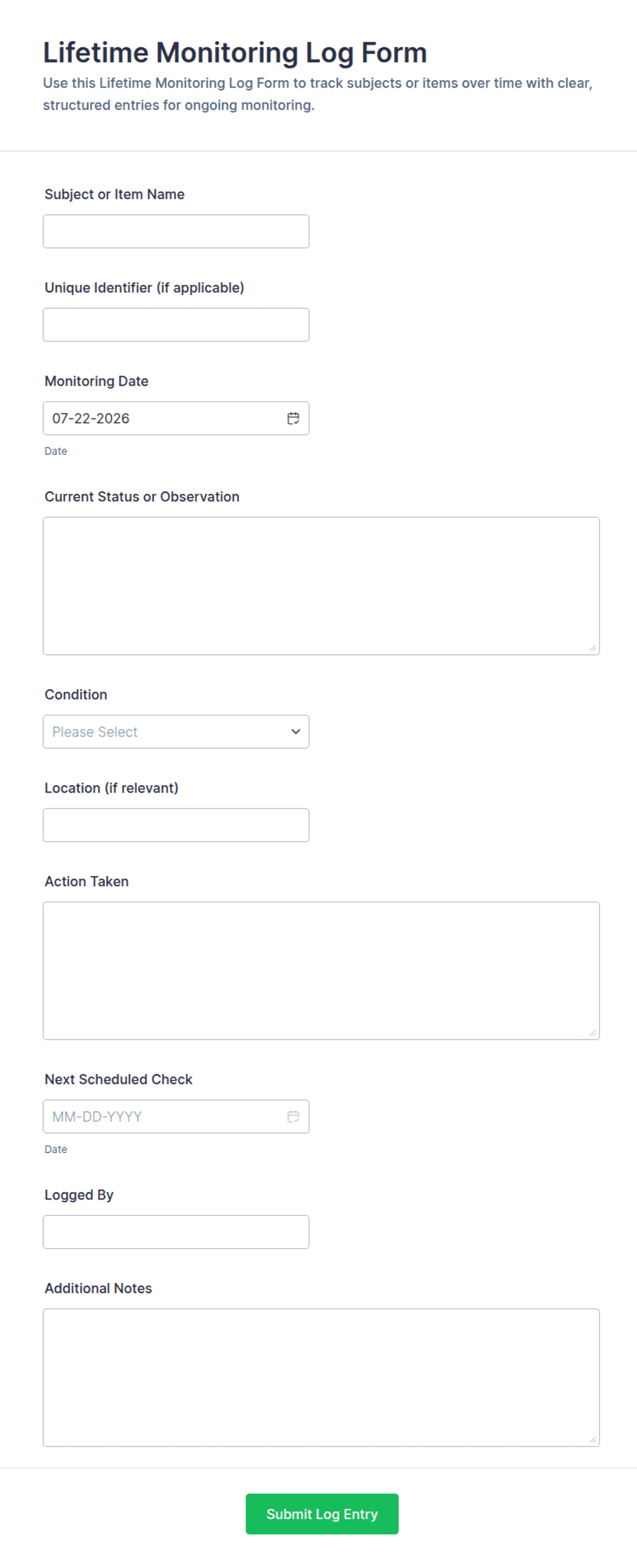Image resolution: width=637 pixels, height=1568 pixels.
Task: Click the Additional Notes textarea resize corner
Action: 592,1440
